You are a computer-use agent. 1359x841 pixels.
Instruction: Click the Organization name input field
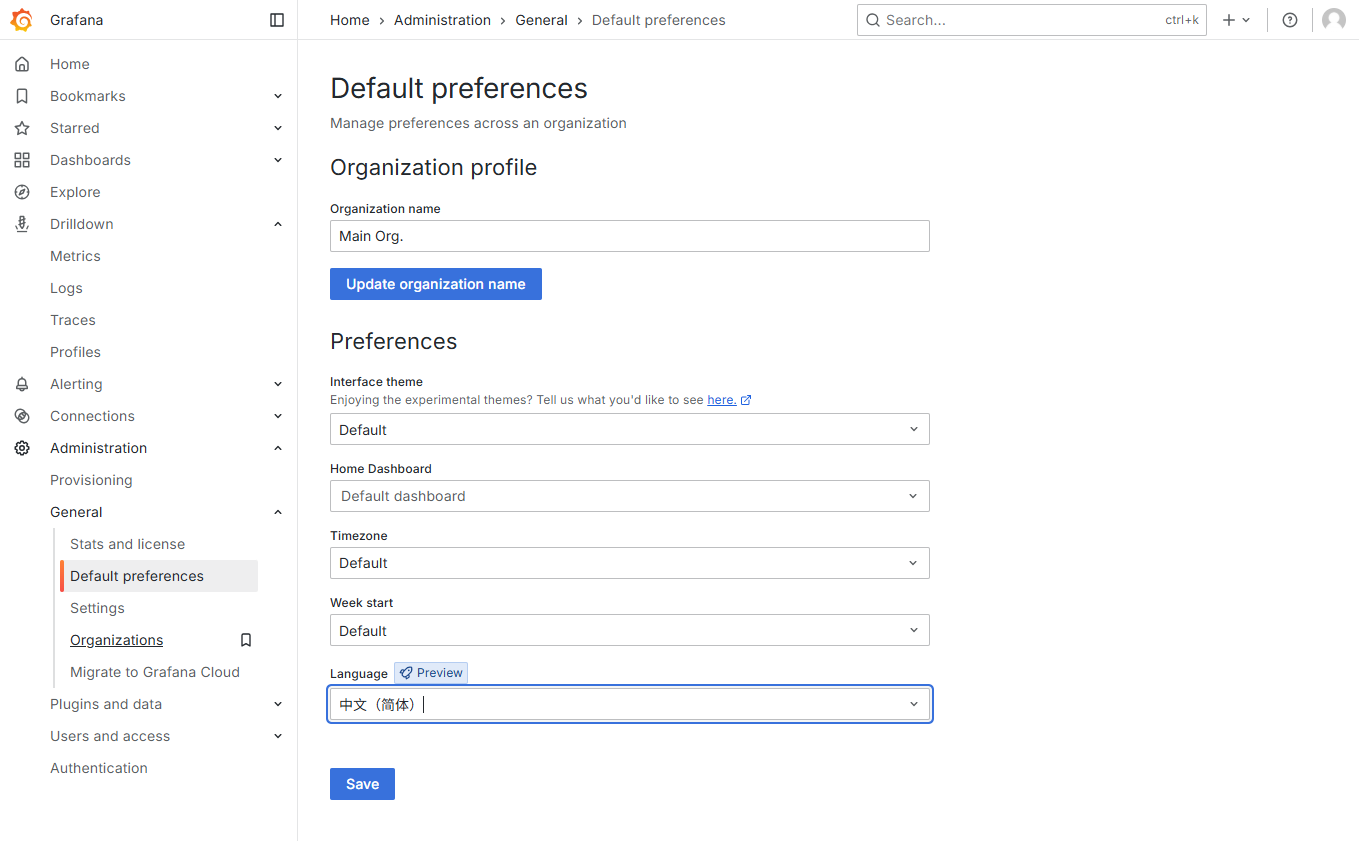pyautogui.click(x=630, y=236)
